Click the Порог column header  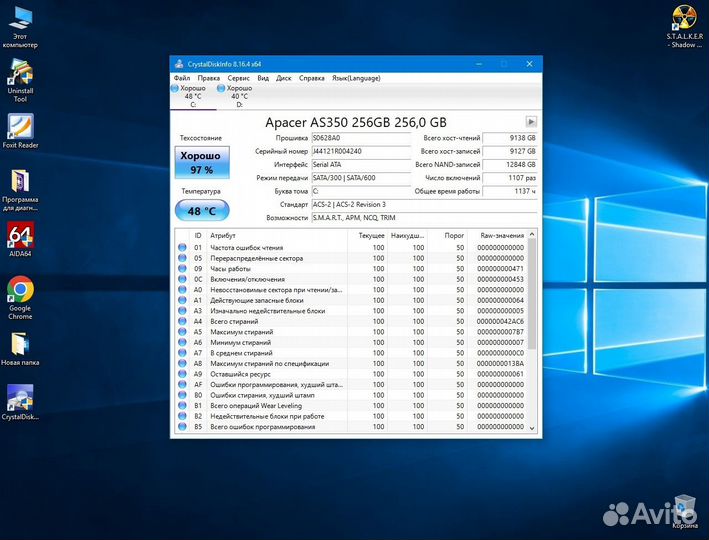click(448, 235)
